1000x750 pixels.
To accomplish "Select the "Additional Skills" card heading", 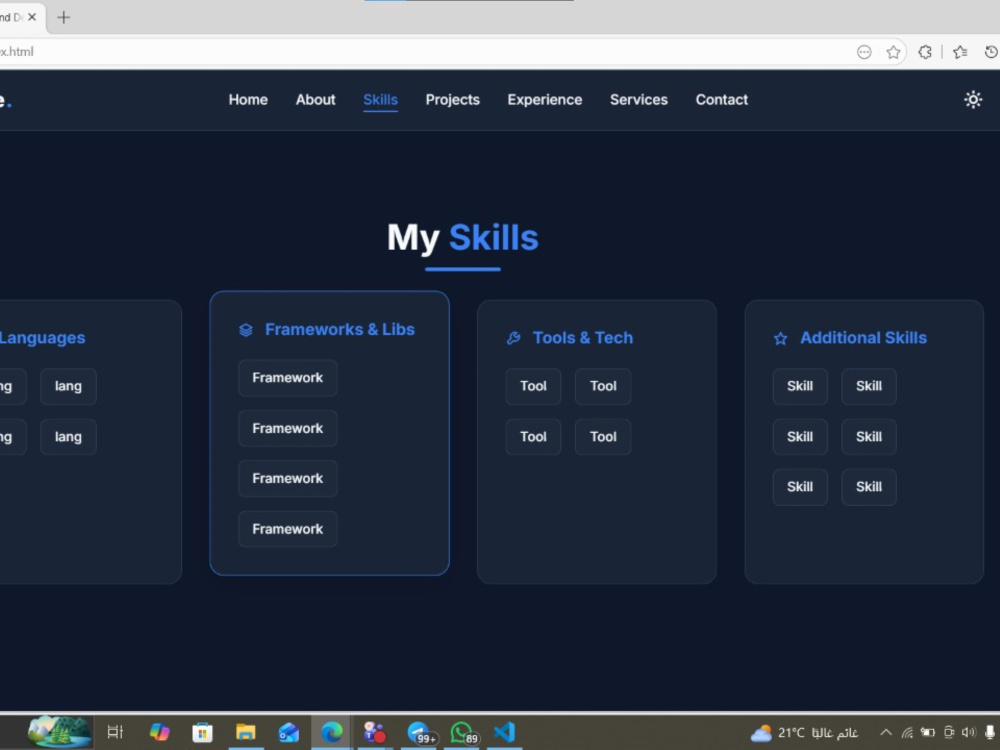I will click(864, 338).
